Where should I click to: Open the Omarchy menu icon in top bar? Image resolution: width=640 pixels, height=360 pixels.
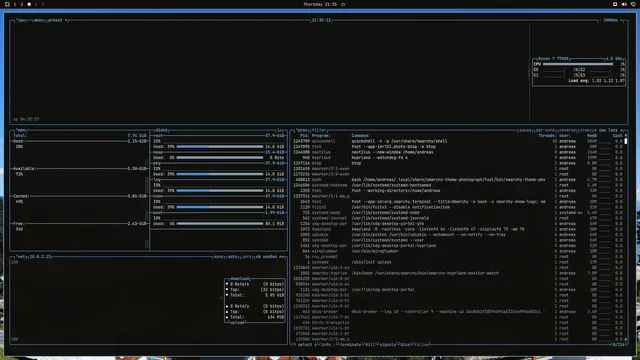(7, 4)
